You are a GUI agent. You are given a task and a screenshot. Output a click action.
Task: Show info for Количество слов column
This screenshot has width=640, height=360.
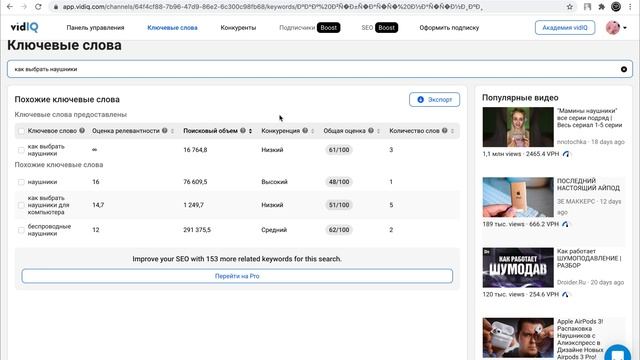(x=444, y=131)
